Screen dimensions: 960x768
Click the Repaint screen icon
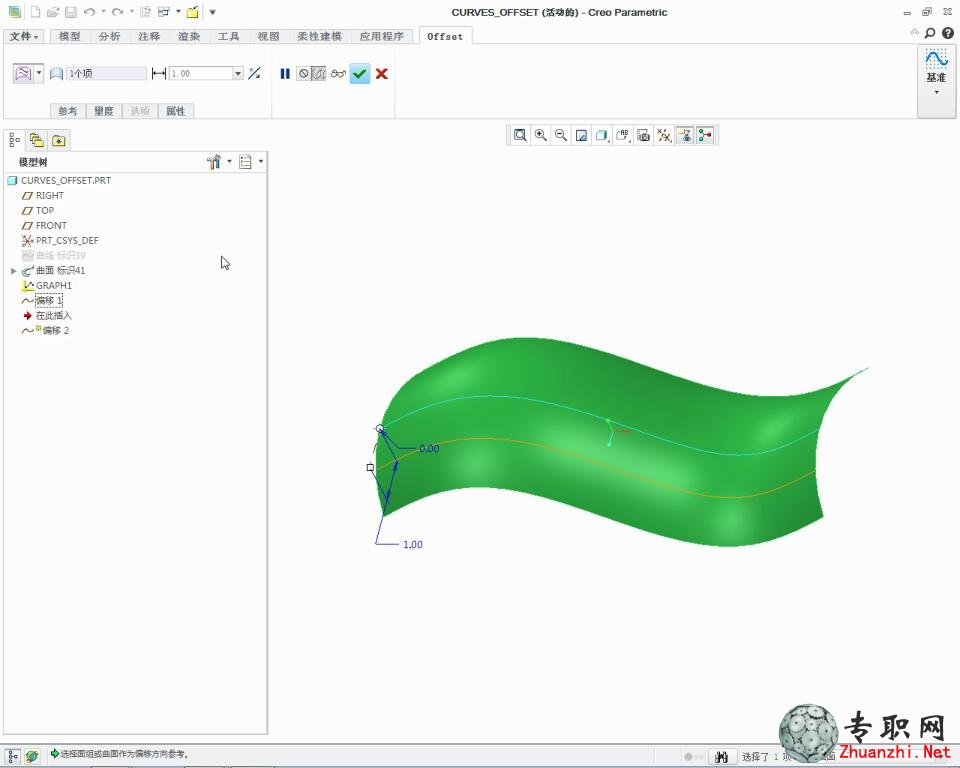[x=581, y=135]
